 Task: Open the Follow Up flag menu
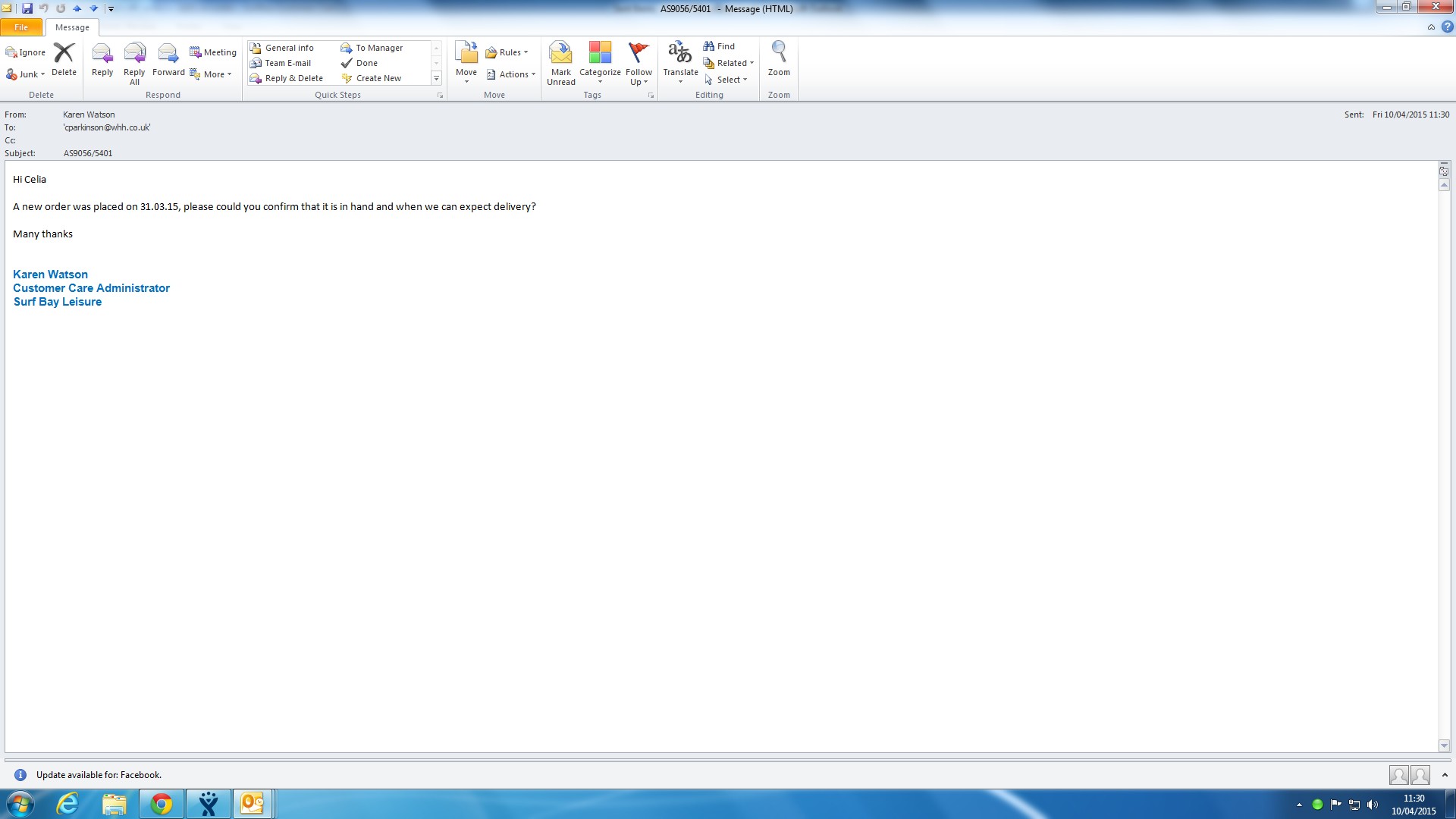pos(639,62)
